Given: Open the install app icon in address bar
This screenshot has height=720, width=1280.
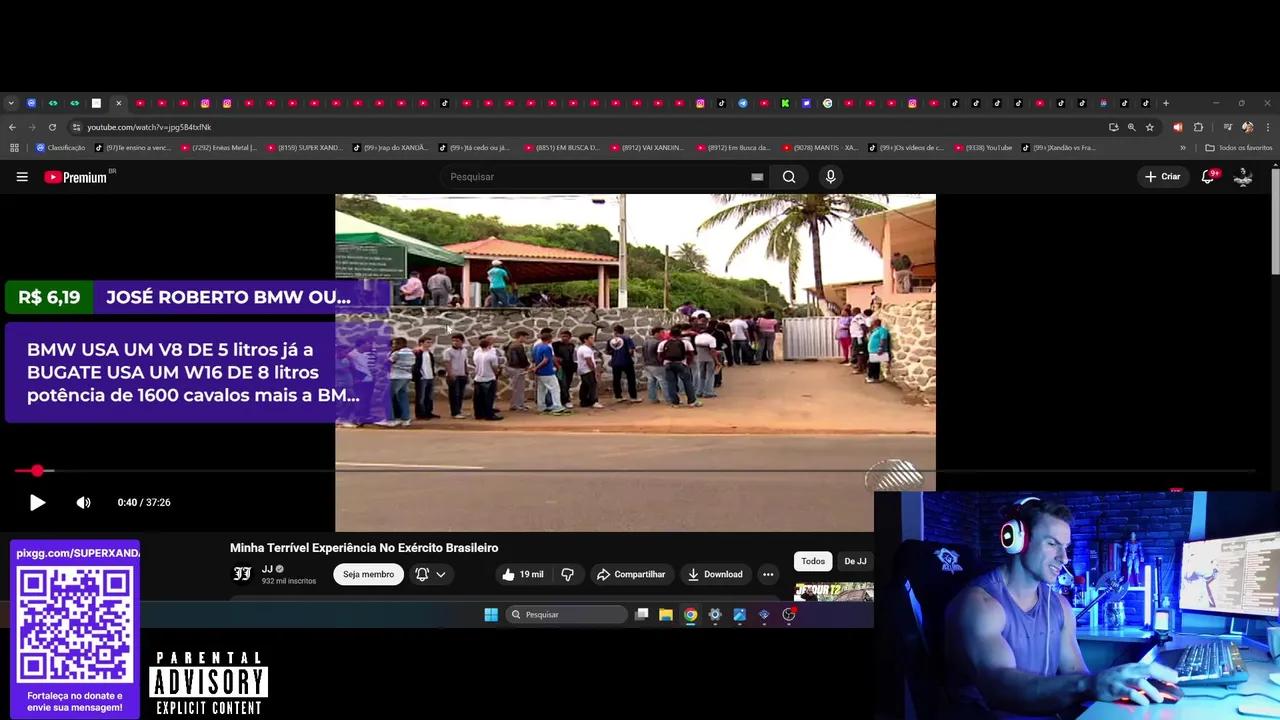Looking at the screenshot, I should 1113,127.
